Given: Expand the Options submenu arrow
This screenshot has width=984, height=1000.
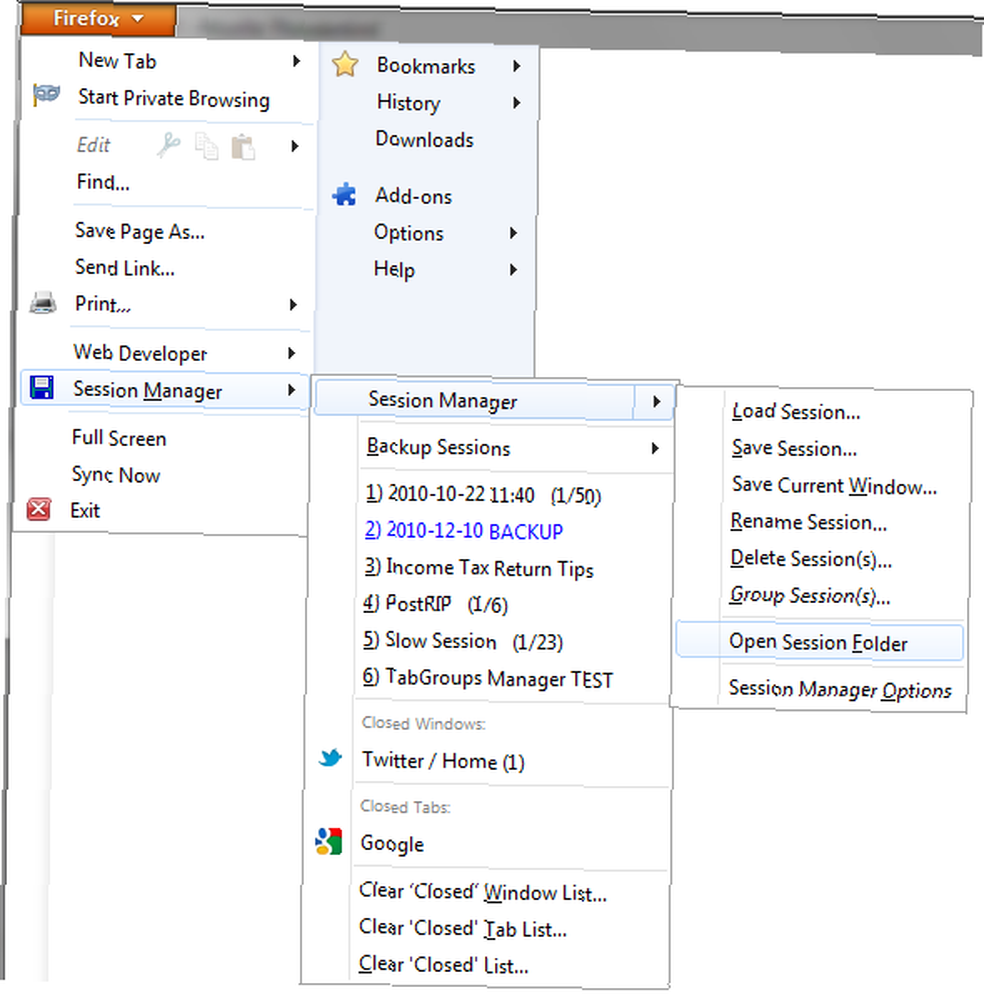Looking at the screenshot, I should 513,233.
